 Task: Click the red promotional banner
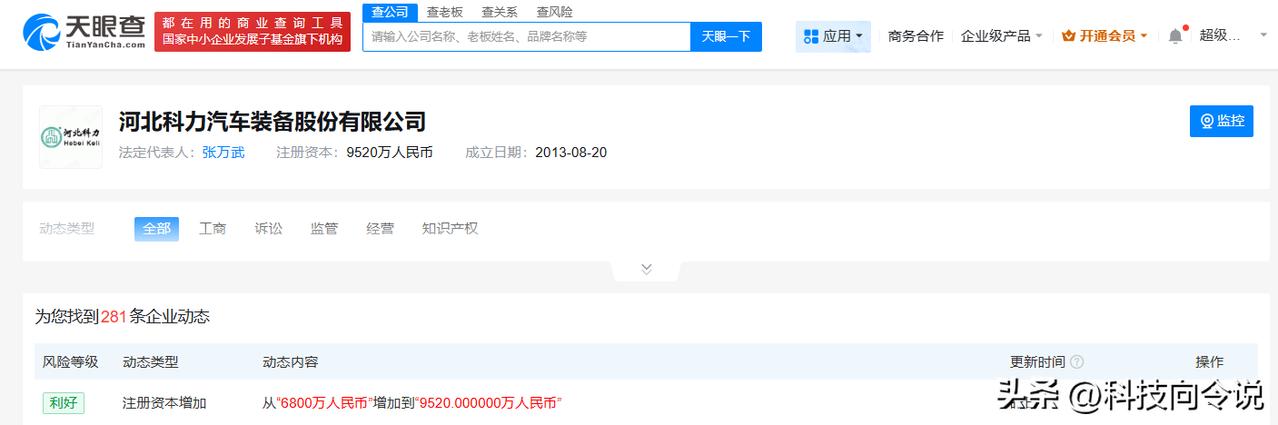pos(252,31)
